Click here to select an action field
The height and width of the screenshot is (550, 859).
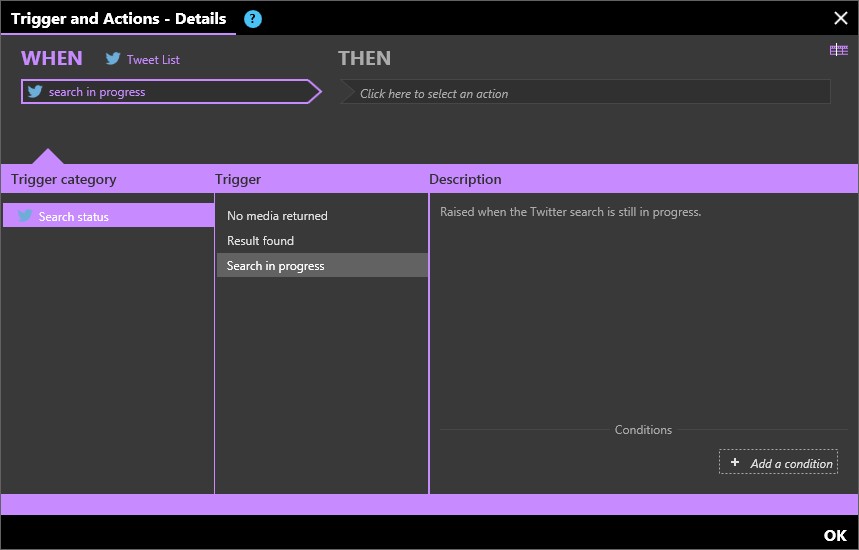(x=585, y=91)
